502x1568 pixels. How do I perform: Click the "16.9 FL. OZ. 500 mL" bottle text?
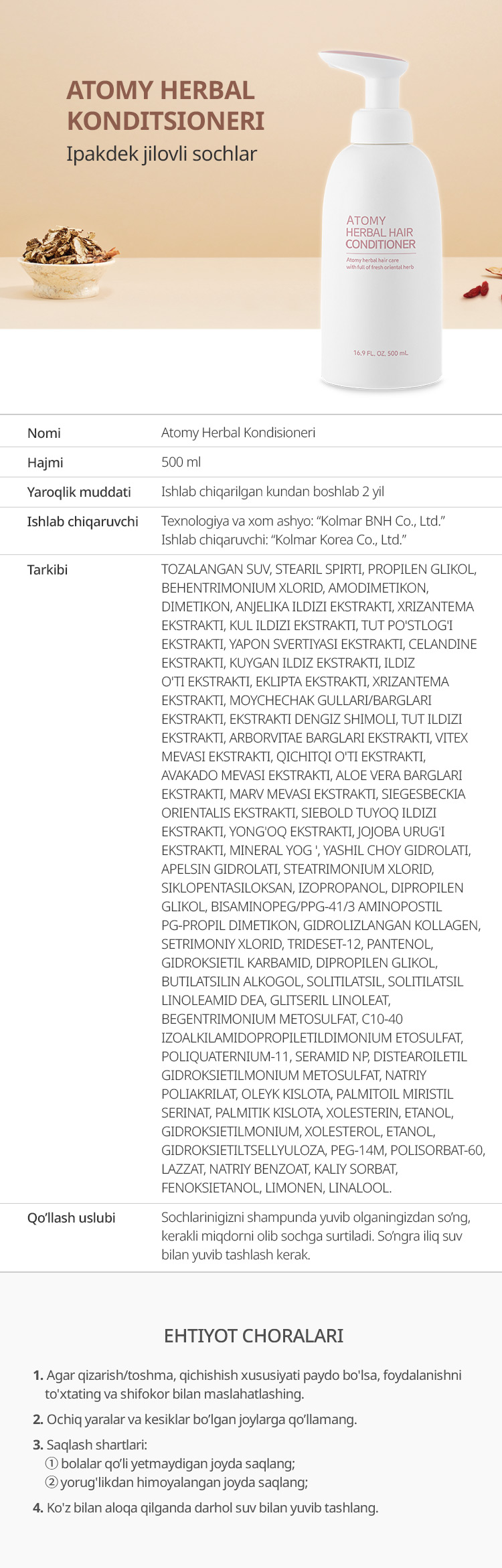(x=380, y=353)
